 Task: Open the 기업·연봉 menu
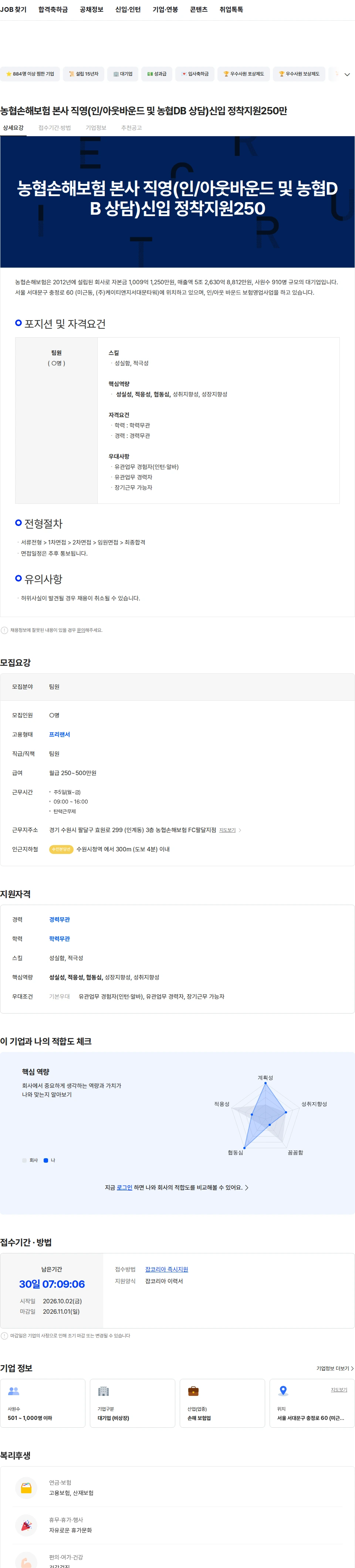(165, 10)
